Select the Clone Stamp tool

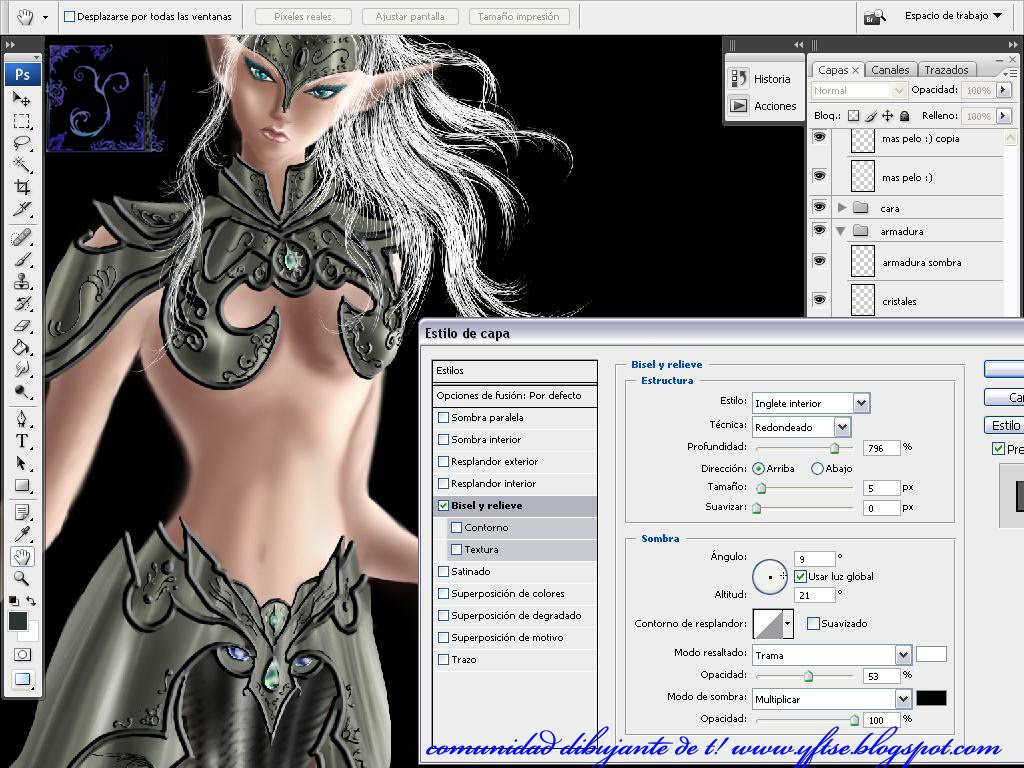(22, 281)
